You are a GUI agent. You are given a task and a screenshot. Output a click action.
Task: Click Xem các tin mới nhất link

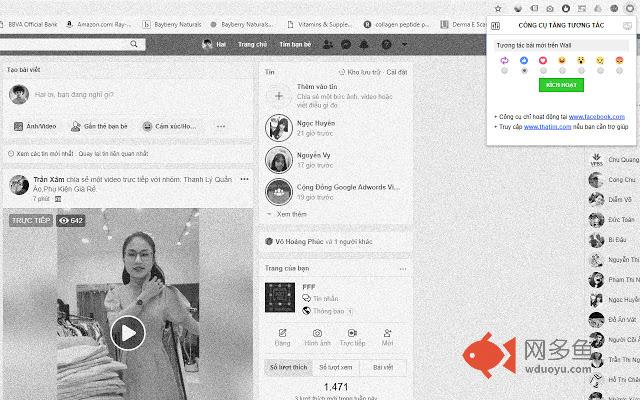(45, 154)
